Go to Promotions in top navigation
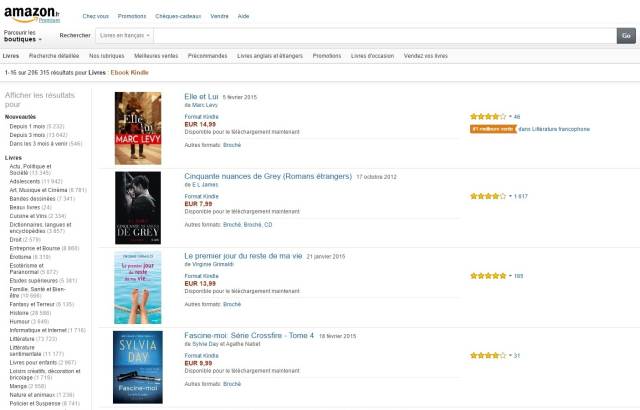Image resolution: width=640 pixels, height=410 pixels. [132, 16]
